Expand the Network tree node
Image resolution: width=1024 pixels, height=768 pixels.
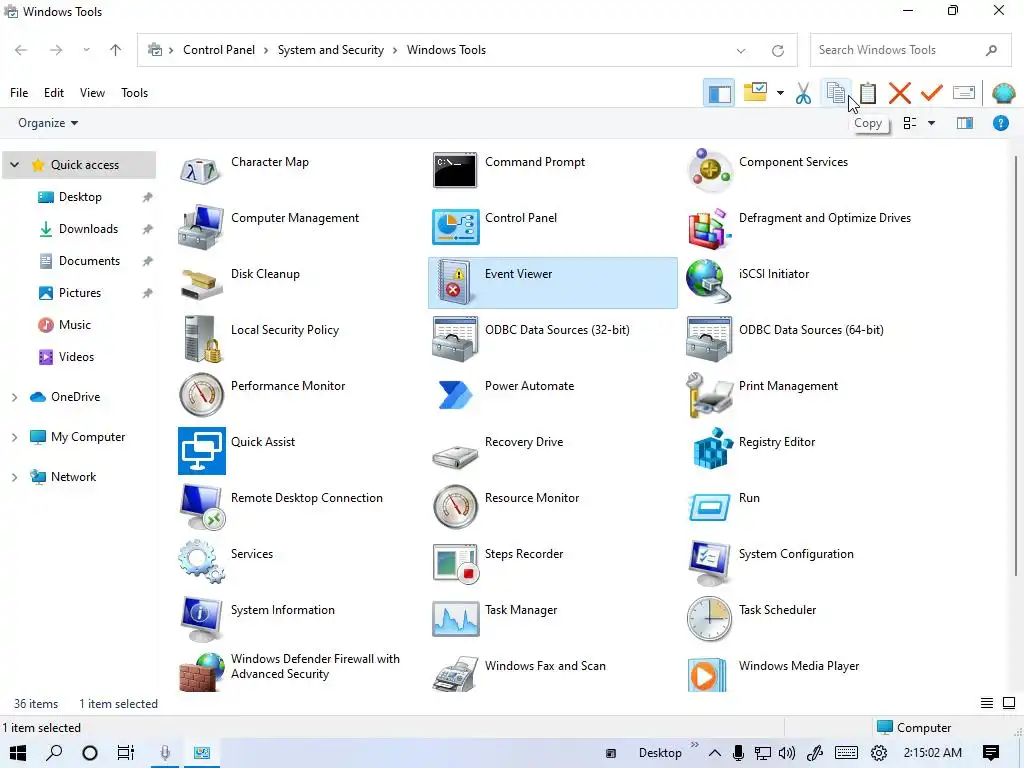[14, 477]
